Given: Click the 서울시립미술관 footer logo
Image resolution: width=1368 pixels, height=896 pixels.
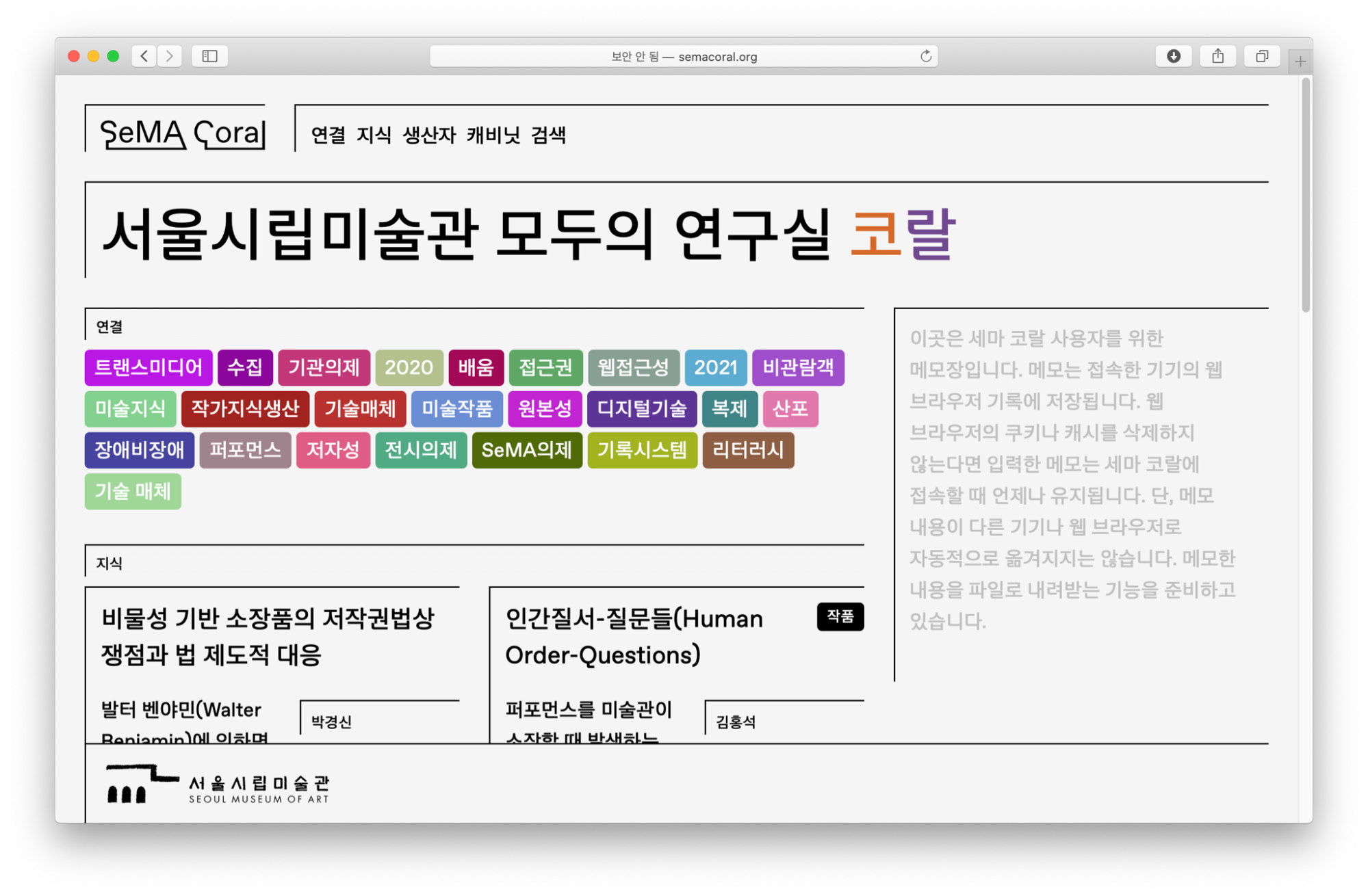Looking at the screenshot, I should (x=218, y=784).
